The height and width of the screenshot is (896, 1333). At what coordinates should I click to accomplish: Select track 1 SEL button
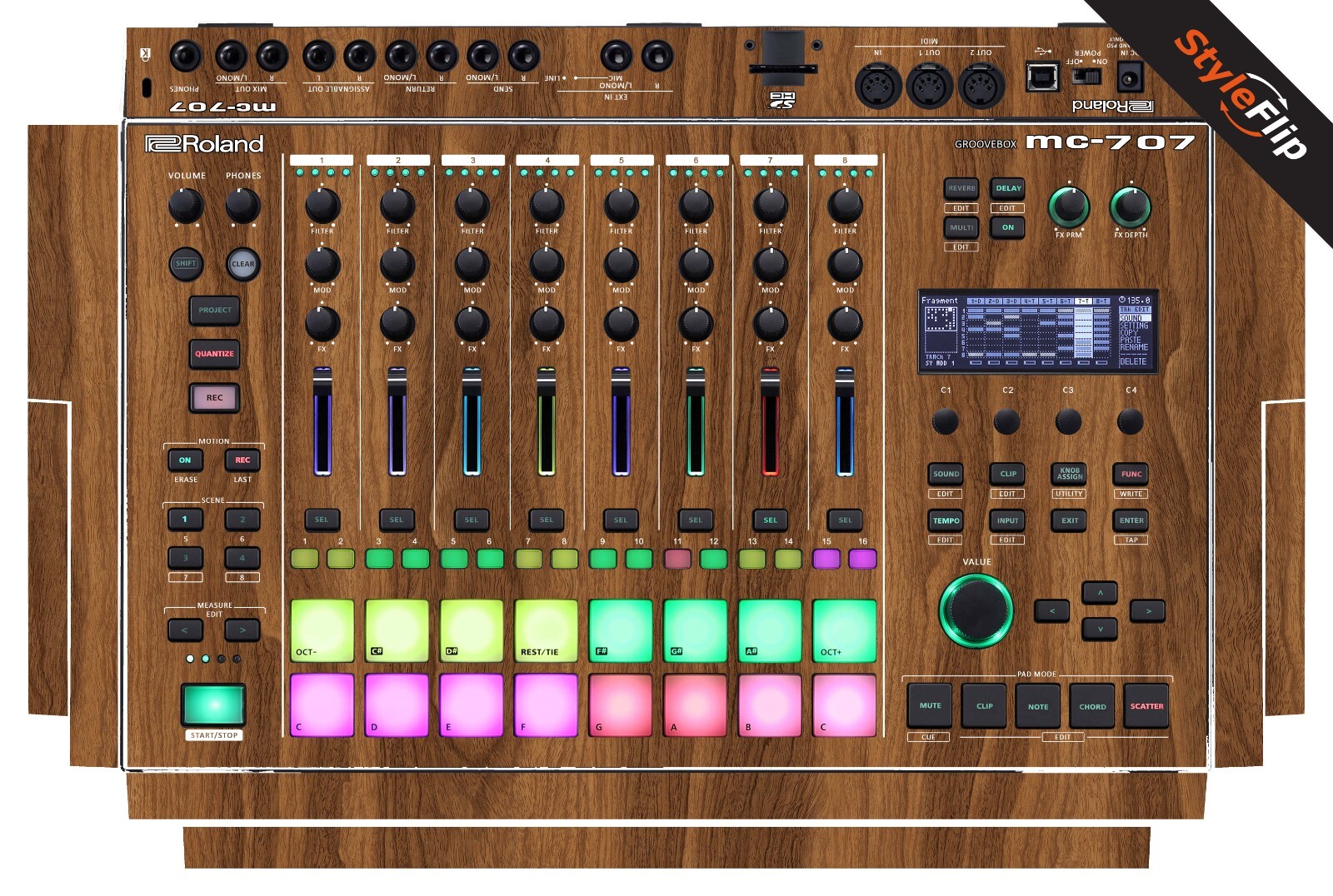click(322, 520)
